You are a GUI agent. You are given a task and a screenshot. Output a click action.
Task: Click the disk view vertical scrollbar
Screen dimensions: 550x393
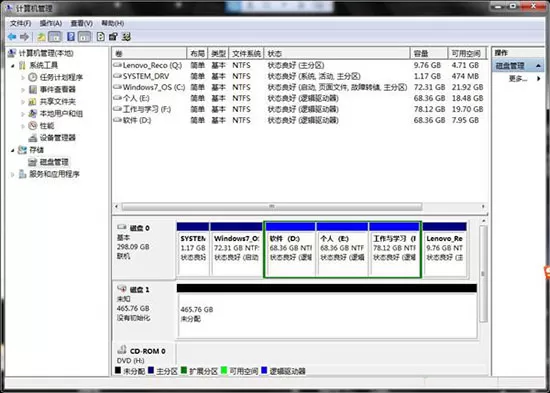coord(483,274)
